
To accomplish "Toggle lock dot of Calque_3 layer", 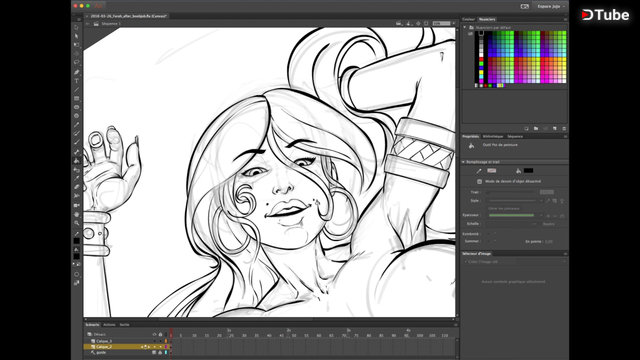I will [x=160, y=341].
